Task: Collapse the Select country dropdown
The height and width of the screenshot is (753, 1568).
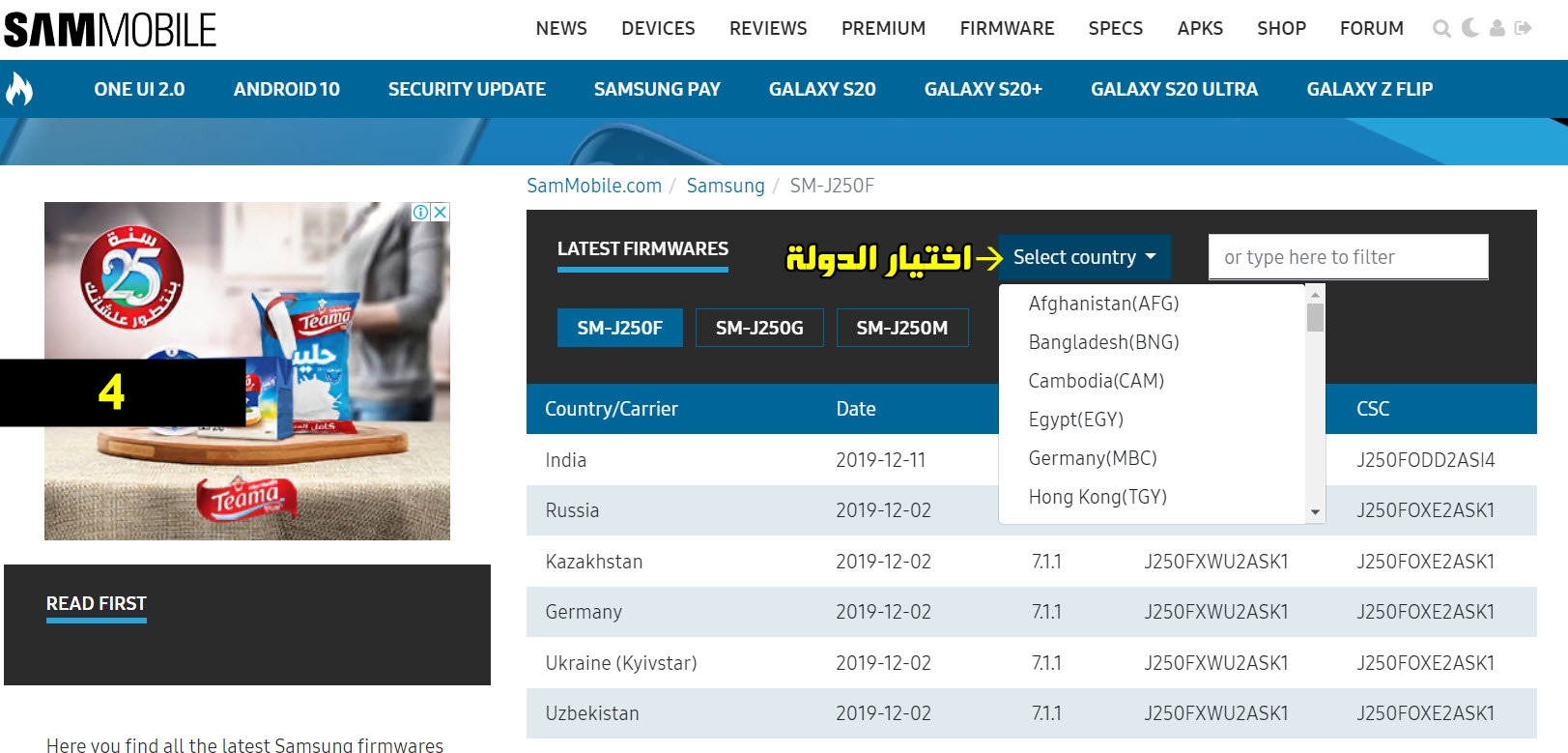Action: click(x=1084, y=257)
